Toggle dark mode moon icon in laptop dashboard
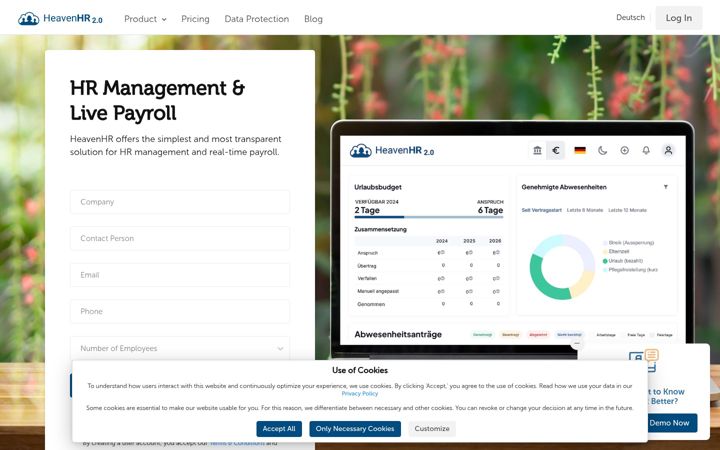The width and height of the screenshot is (720, 450). coord(602,150)
